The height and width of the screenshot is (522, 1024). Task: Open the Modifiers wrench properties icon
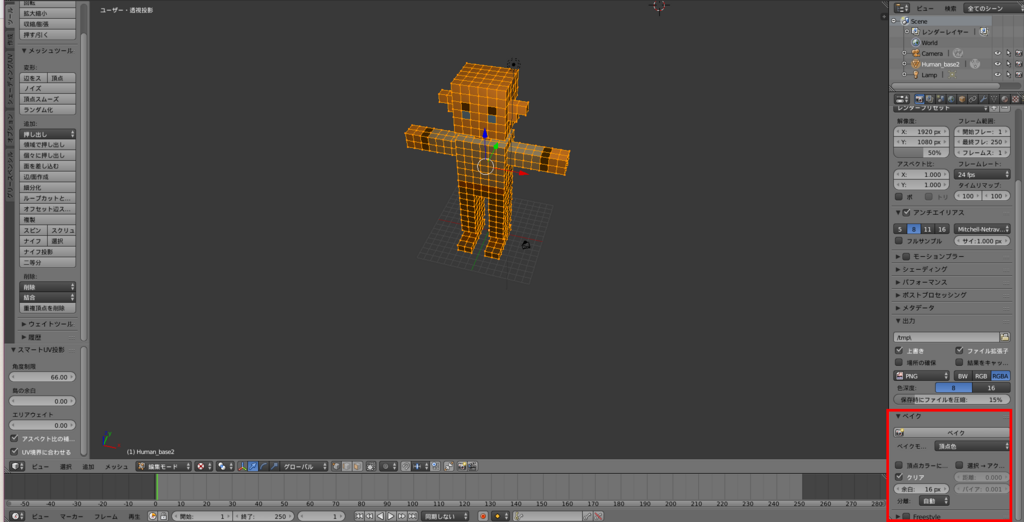tap(983, 99)
